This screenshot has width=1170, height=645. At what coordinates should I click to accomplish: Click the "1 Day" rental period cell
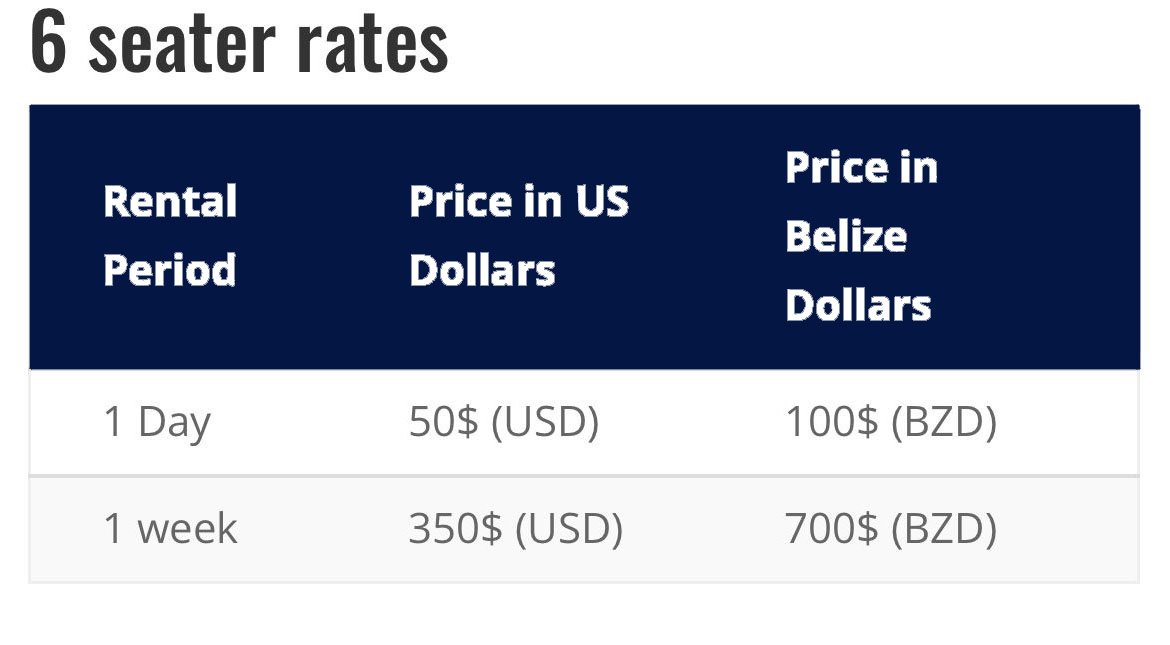[157, 422]
